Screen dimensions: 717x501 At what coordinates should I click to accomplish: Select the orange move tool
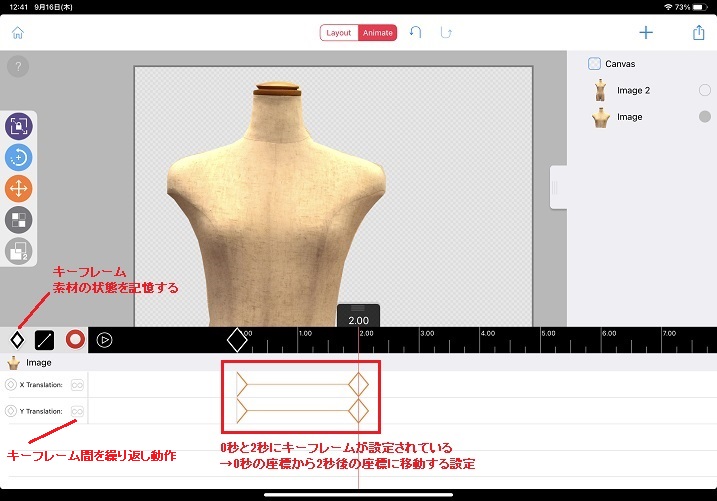coord(19,188)
